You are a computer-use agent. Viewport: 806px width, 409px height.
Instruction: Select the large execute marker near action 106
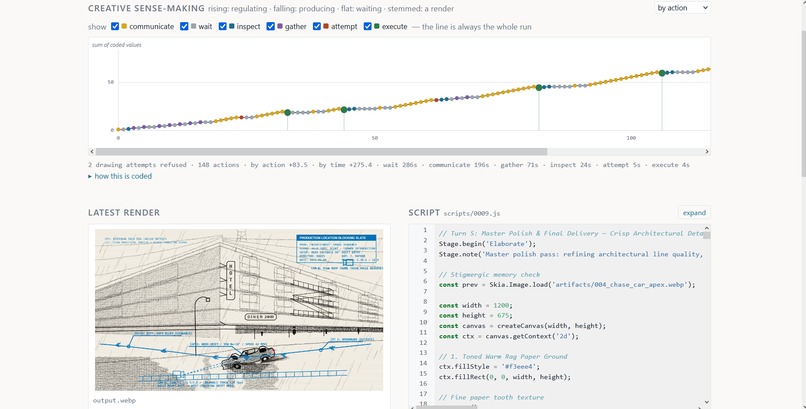(x=662, y=73)
